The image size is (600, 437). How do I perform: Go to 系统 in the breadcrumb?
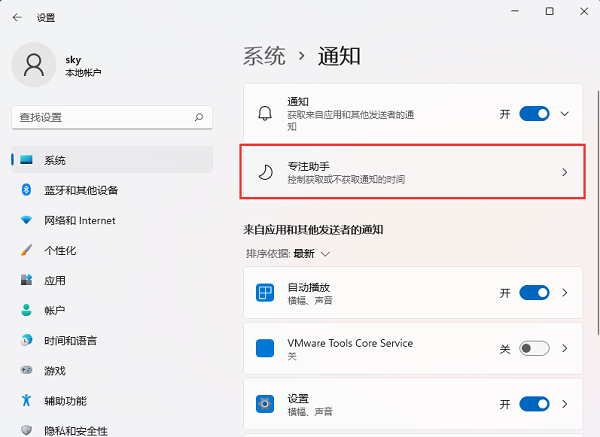pos(264,56)
